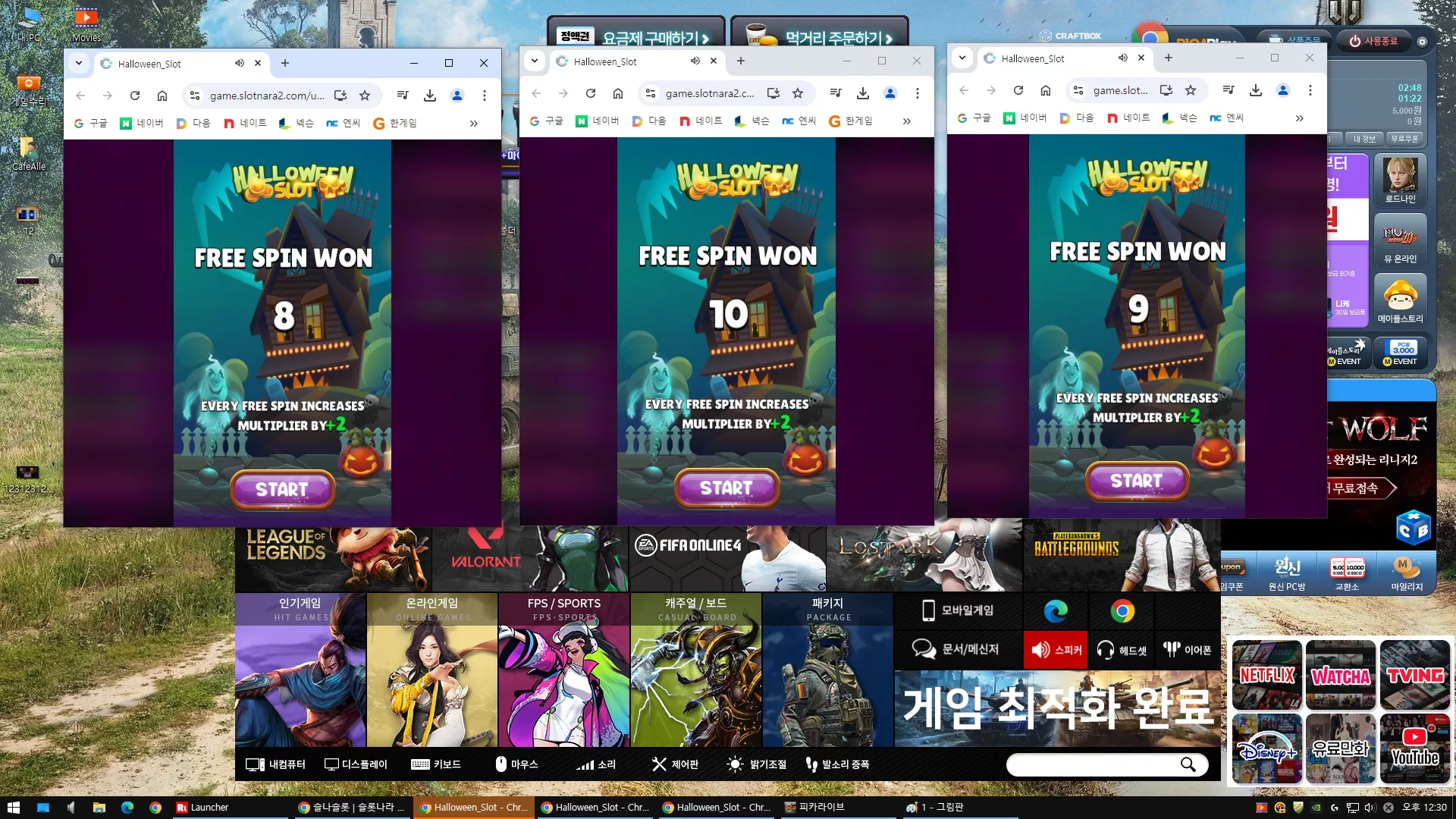The width and height of the screenshot is (1456, 819).
Task: Open the YouTube thumbnail
Action: click(x=1415, y=748)
